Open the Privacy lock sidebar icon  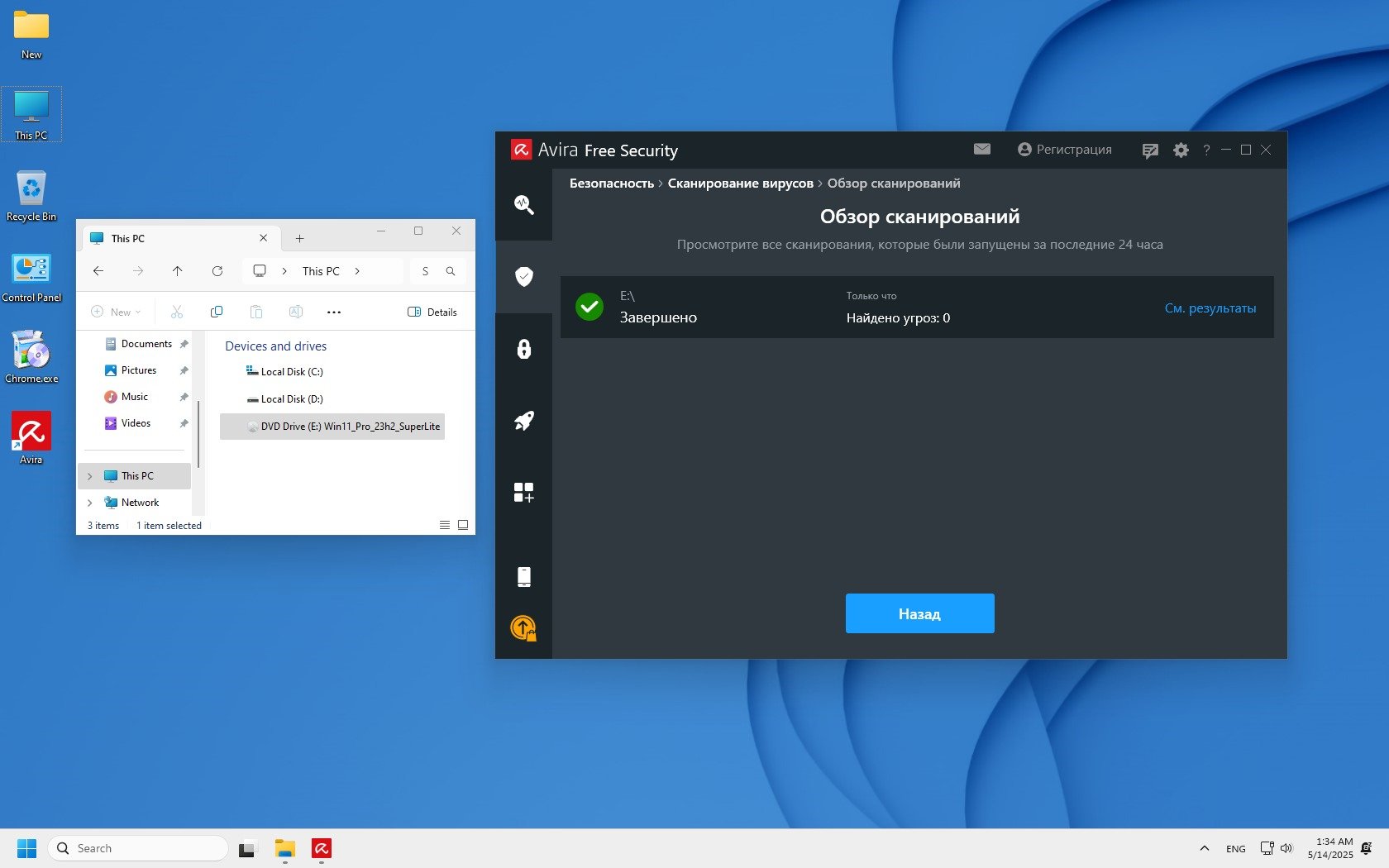(523, 349)
